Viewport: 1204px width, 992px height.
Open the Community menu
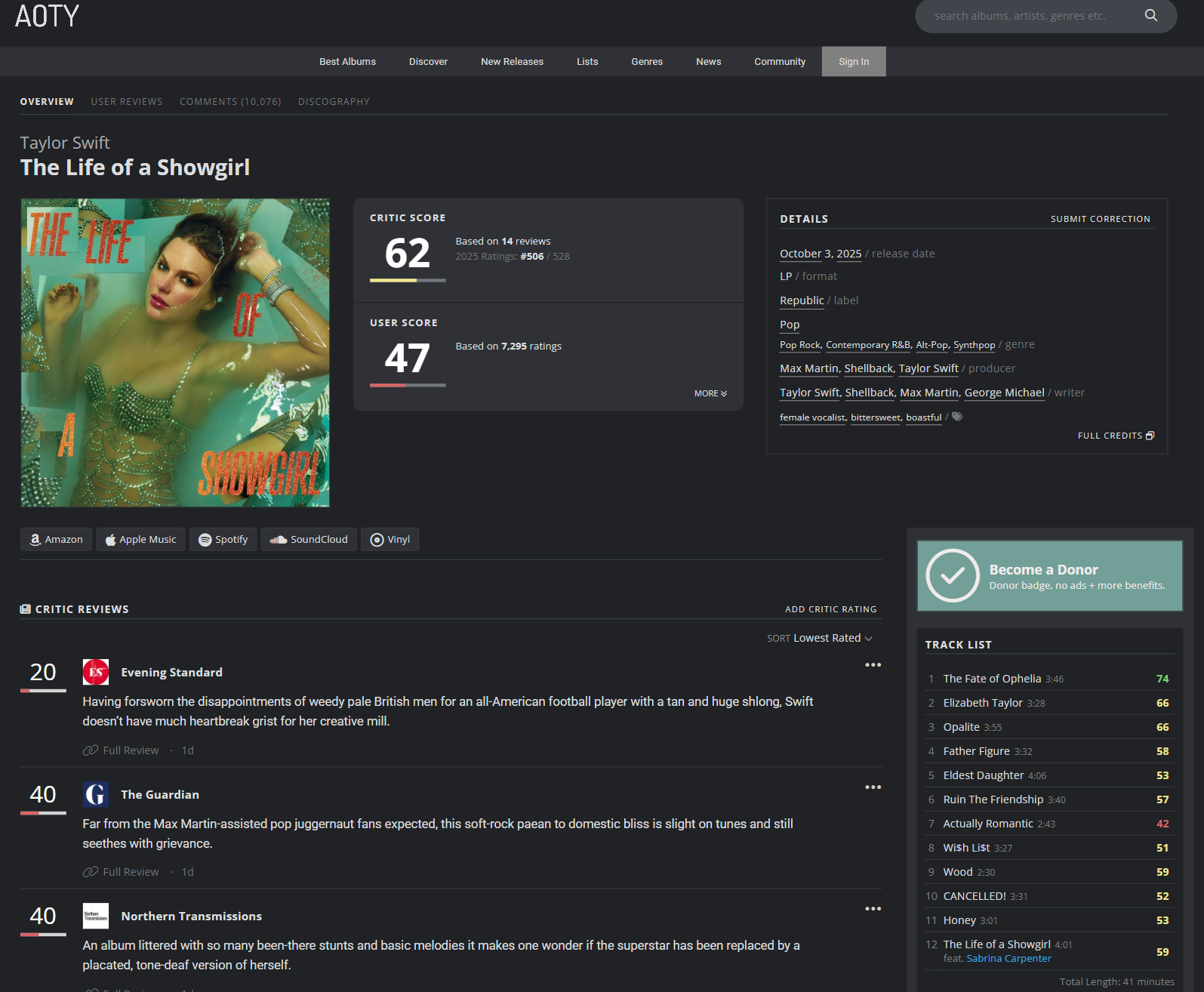click(780, 62)
